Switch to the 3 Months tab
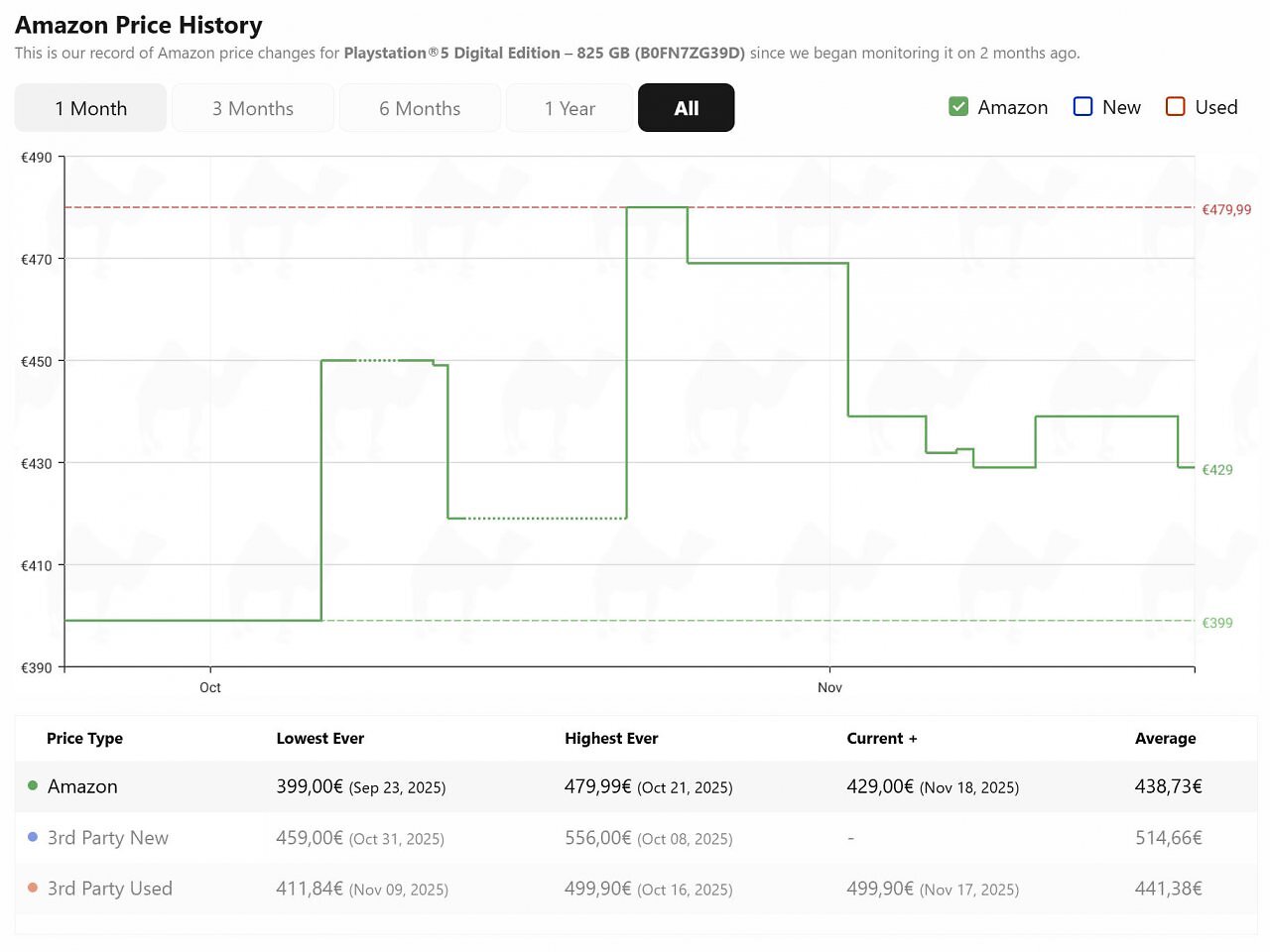The width and height of the screenshot is (1270, 952). pos(253,108)
